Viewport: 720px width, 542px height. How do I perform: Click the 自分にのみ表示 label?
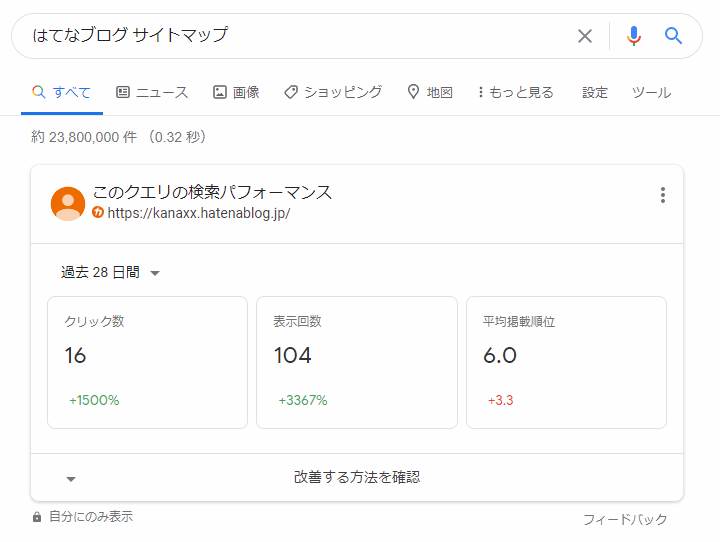pos(91,517)
